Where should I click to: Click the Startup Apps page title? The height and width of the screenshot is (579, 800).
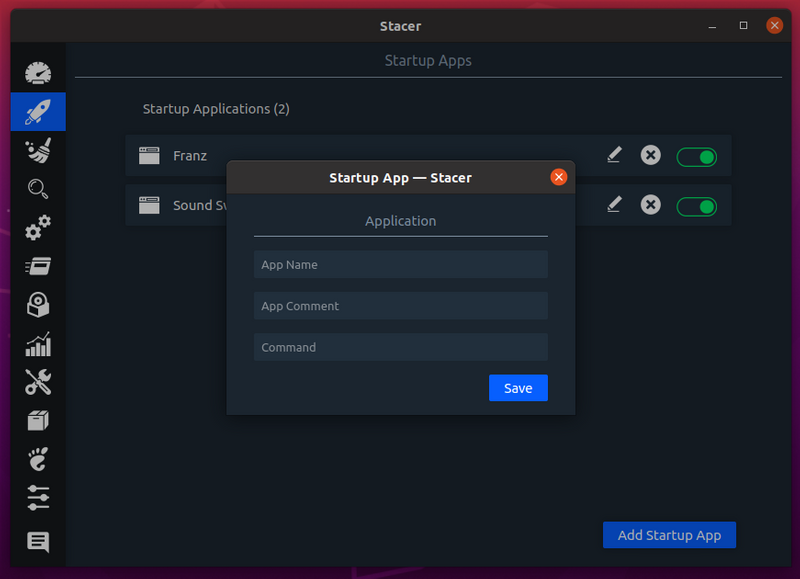(x=428, y=61)
